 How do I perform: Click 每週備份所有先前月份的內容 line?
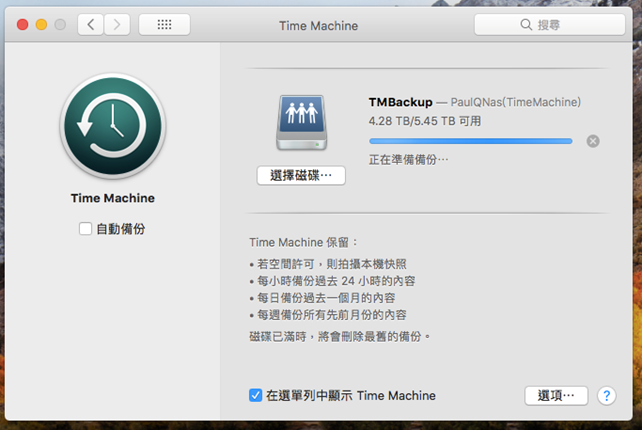pos(328,315)
